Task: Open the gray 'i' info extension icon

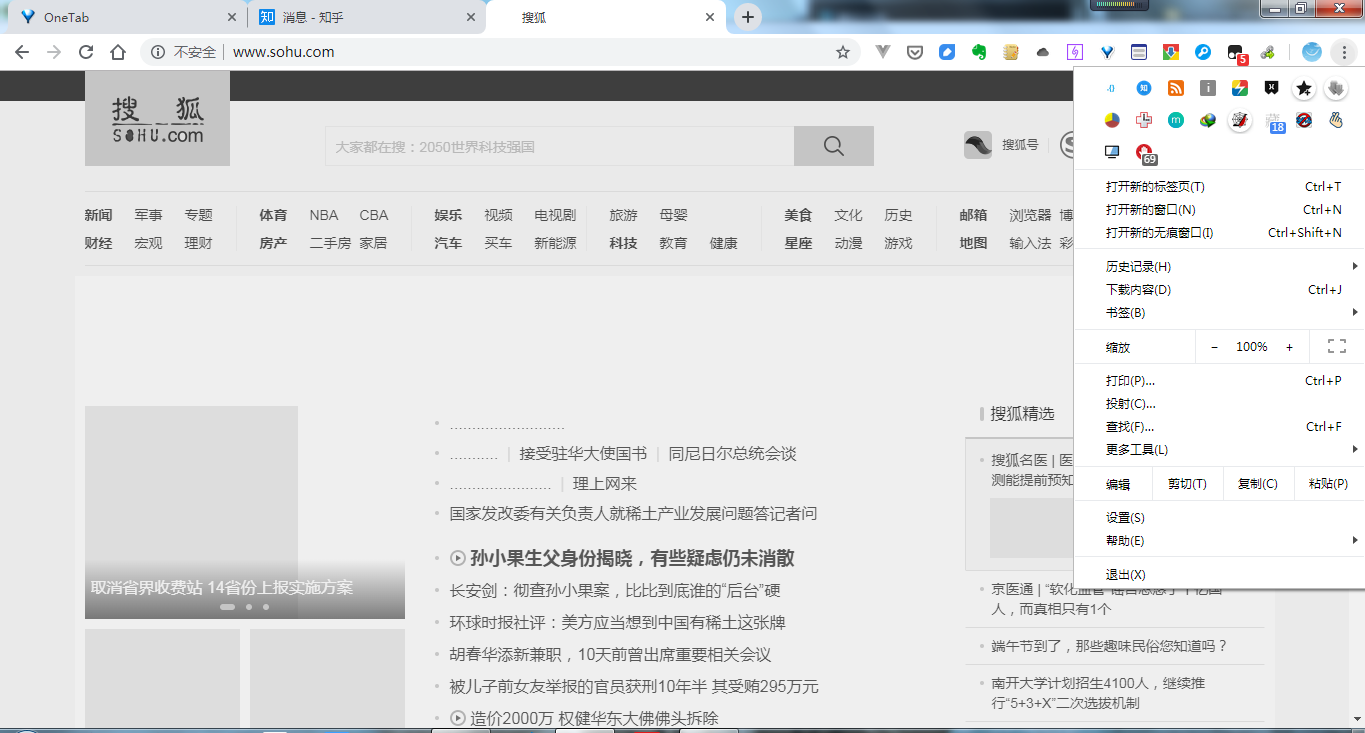Action: click(x=1208, y=88)
